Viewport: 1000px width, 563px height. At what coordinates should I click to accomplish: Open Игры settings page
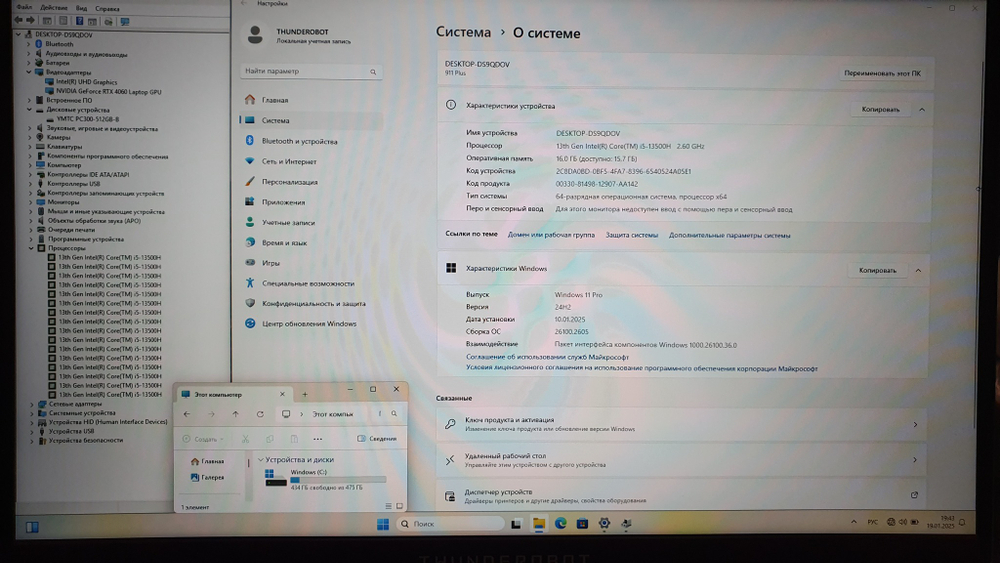(271, 263)
